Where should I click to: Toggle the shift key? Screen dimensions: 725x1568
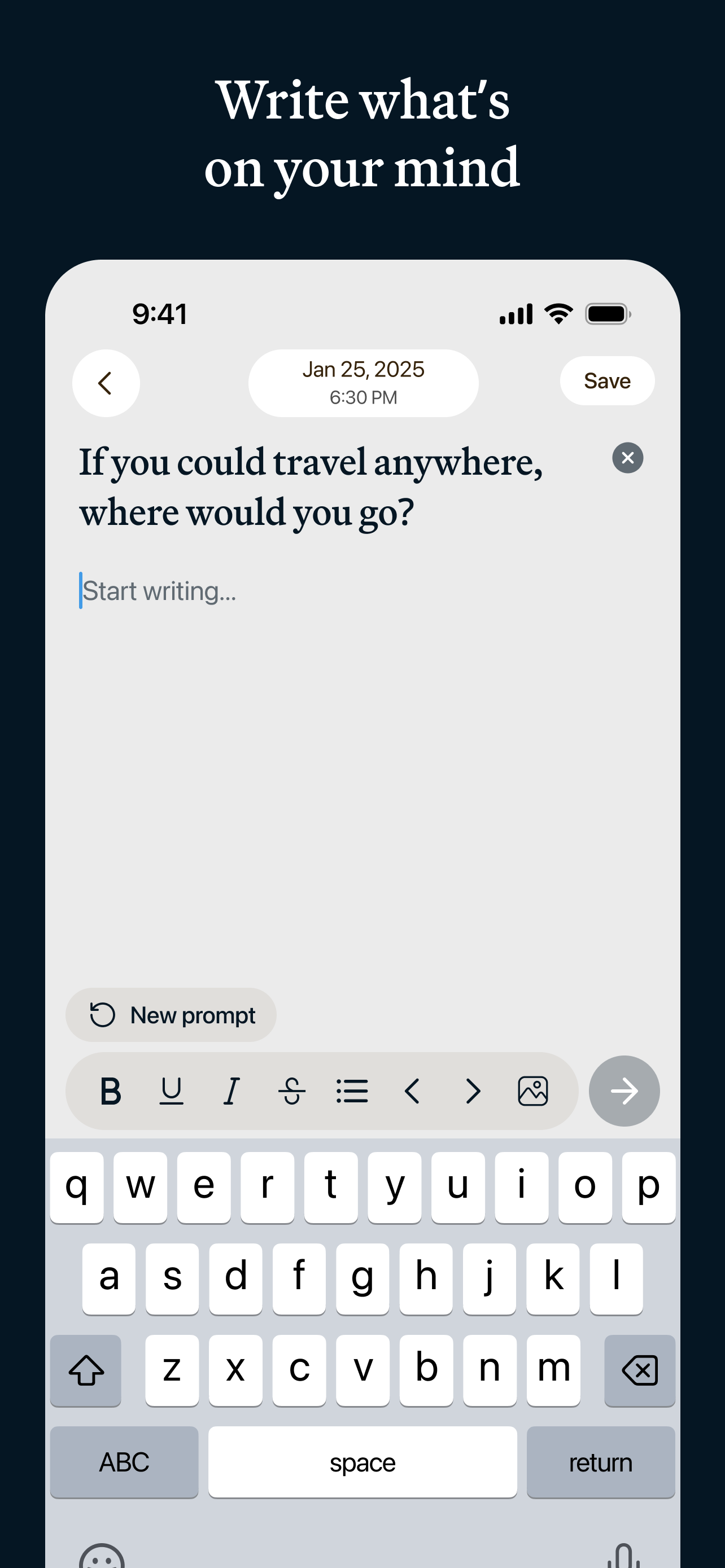(x=85, y=1370)
